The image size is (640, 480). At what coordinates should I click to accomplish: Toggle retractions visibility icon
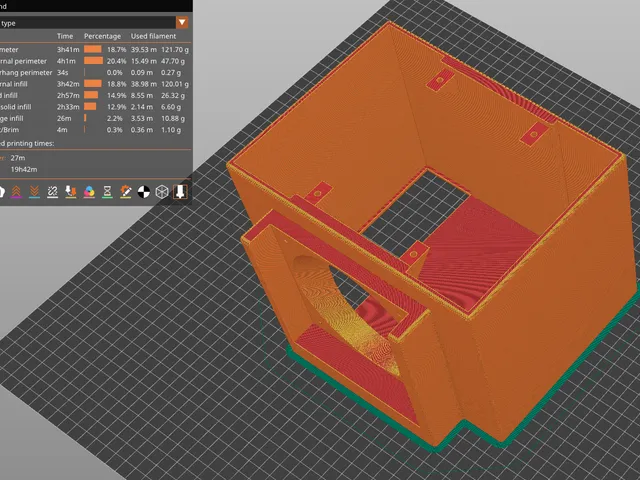click(16, 191)
